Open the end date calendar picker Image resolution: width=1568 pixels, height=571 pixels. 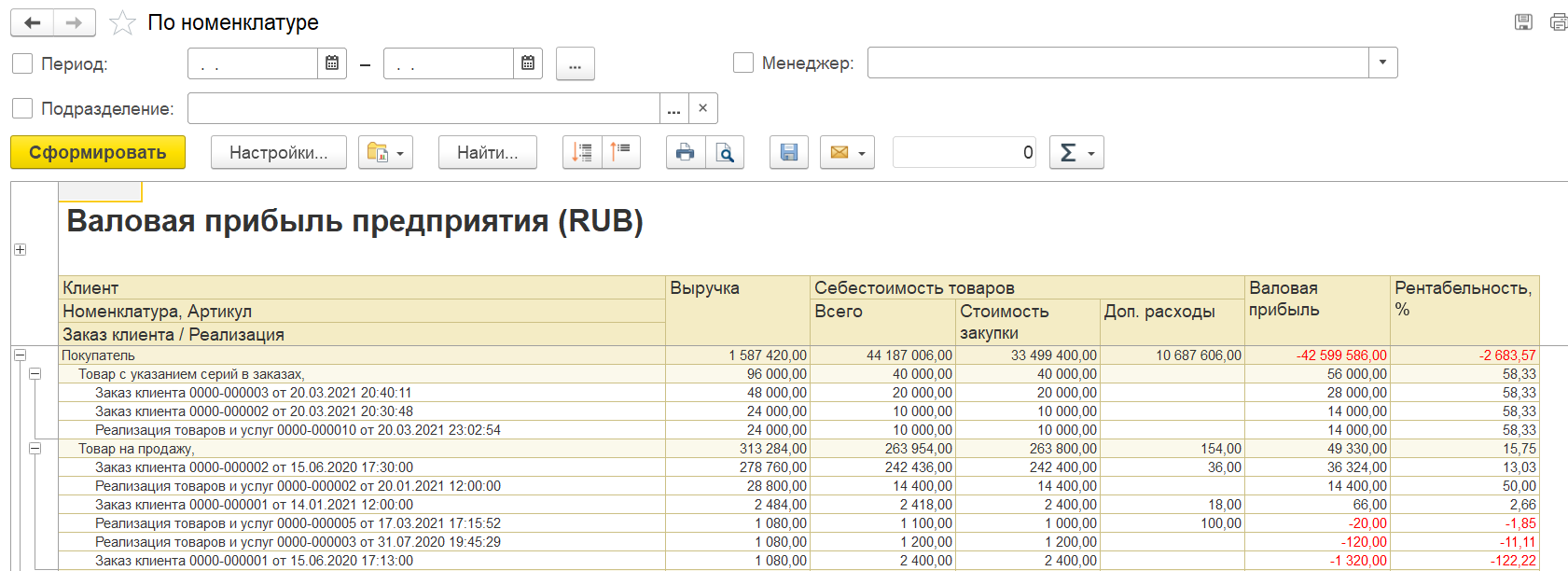[528, 63]
